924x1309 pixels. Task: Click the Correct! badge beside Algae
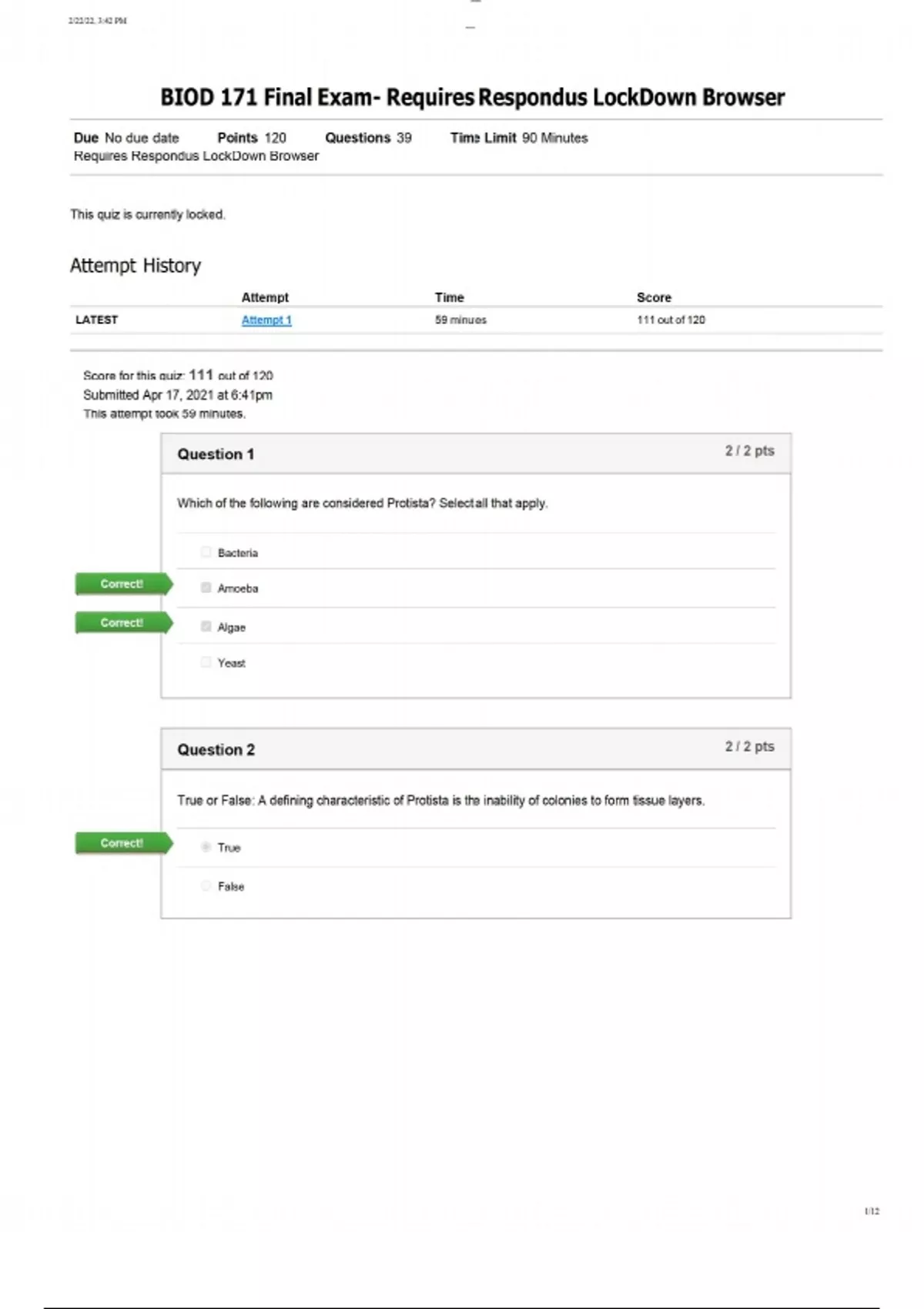click(x=123, y=622)
